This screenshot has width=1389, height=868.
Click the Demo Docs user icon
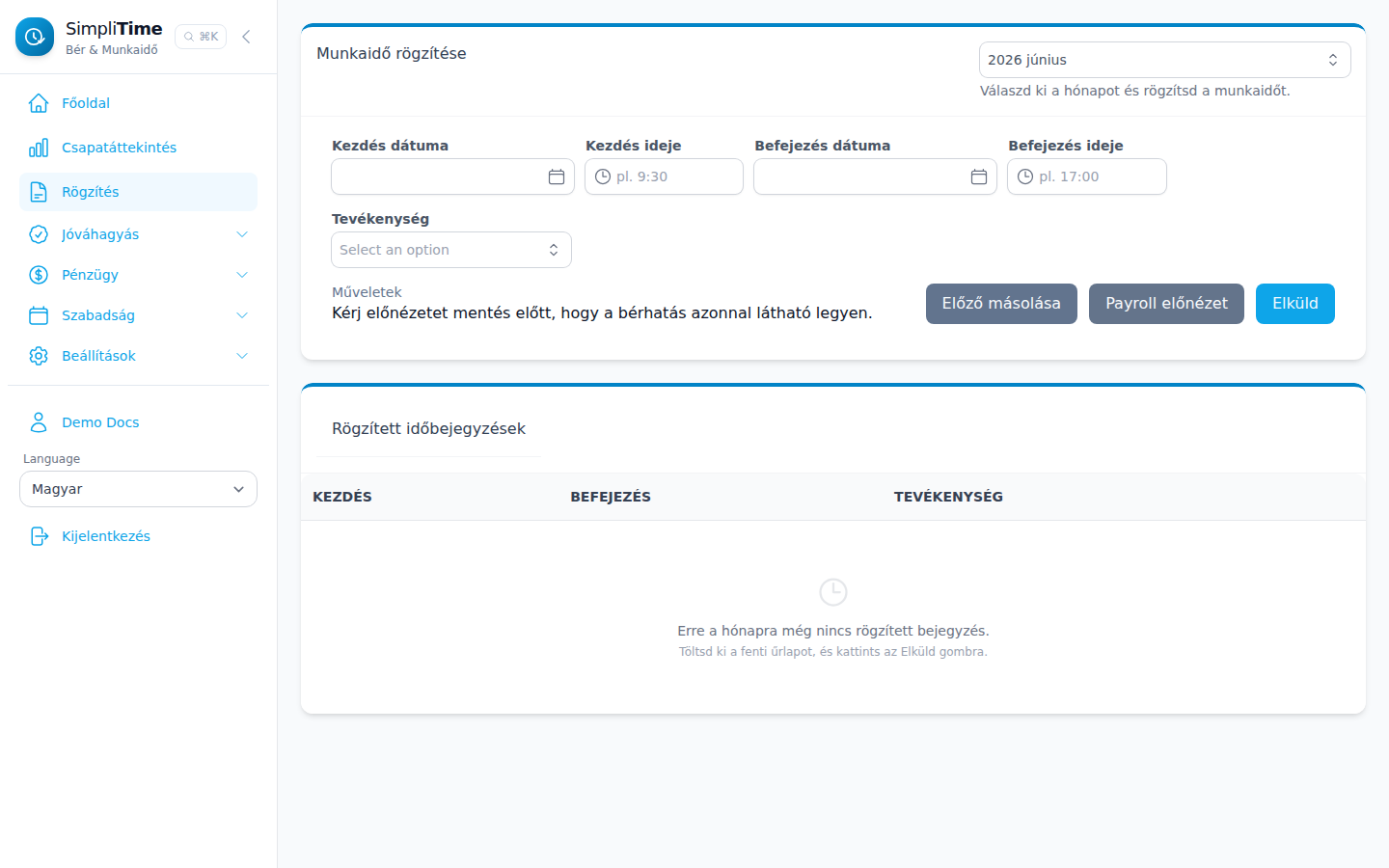click(39, 422)
